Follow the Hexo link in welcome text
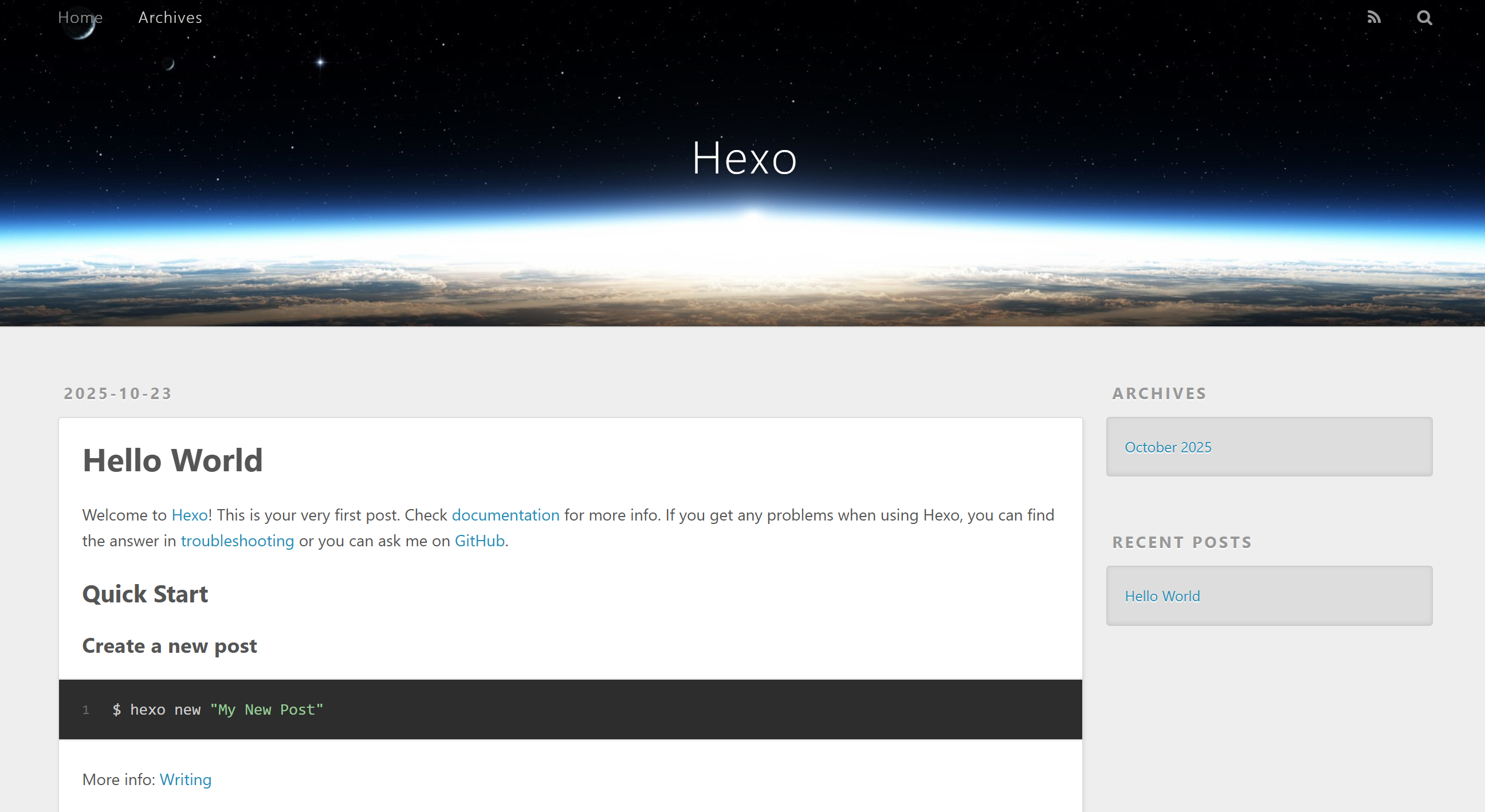The height and width of the screenshot is (812, 1485). coord(190,515)
